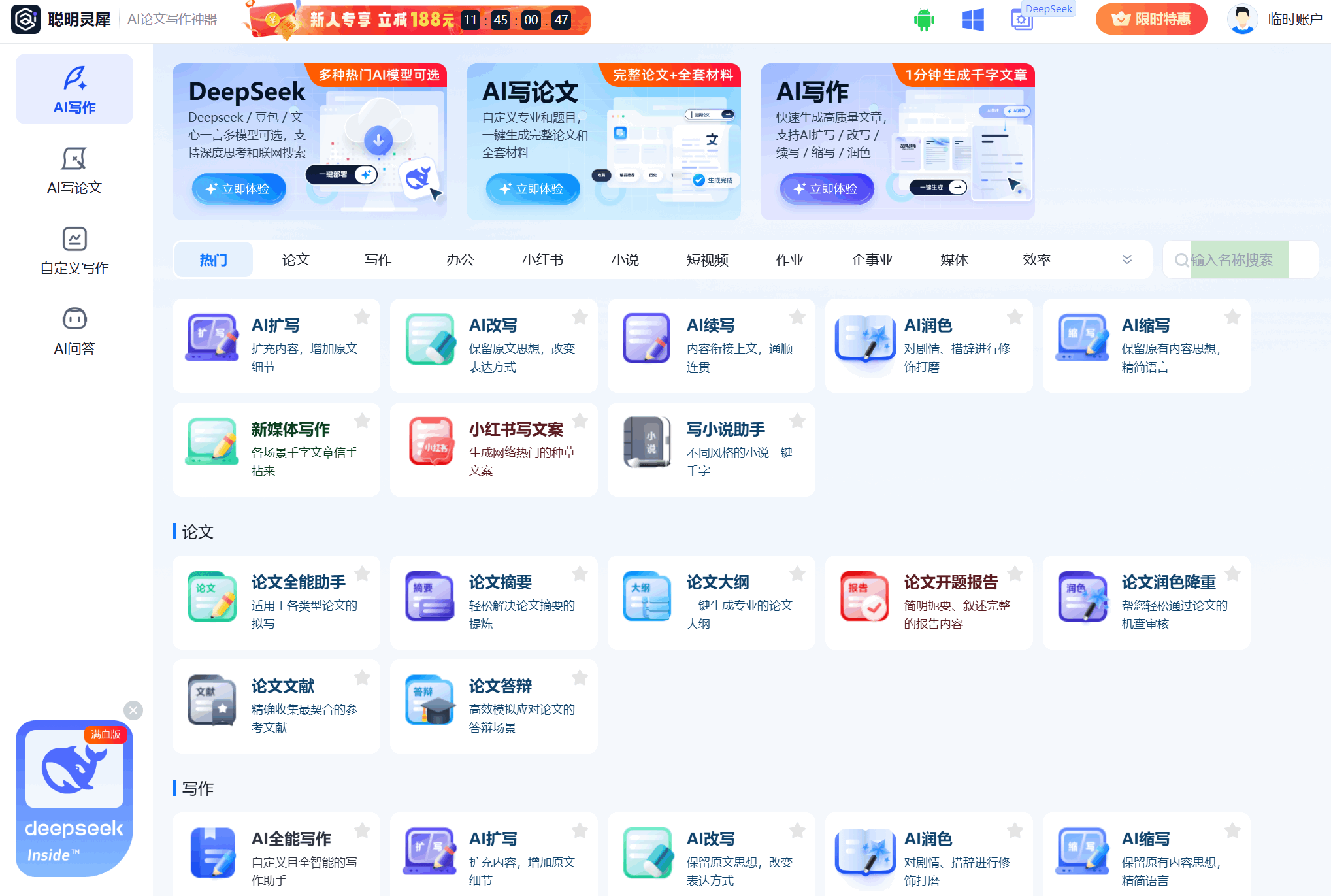Viewport: 1331px width, 896px height.
Task: Open the AI润色 card title in 热门
Action: [x=928, y=325]
